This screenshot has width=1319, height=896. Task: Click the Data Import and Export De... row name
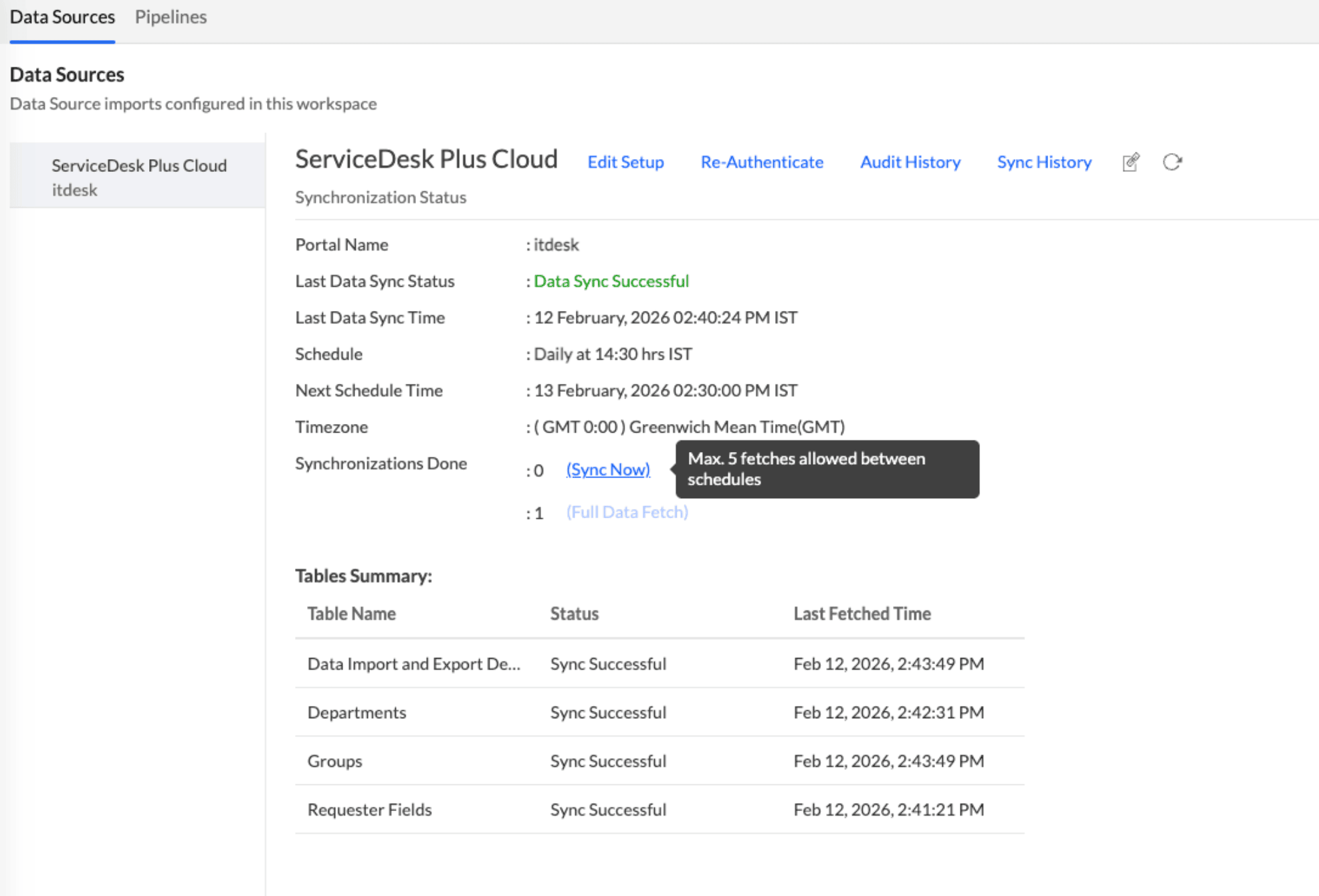coord(414,663)
